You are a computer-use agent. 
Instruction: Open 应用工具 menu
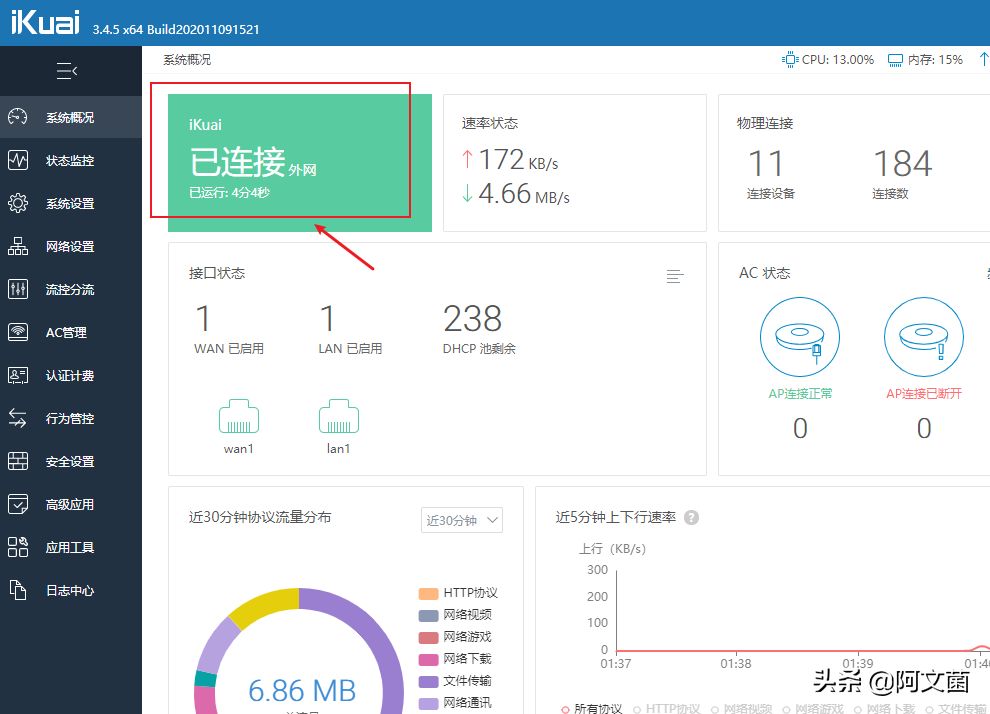pos(71,547)
